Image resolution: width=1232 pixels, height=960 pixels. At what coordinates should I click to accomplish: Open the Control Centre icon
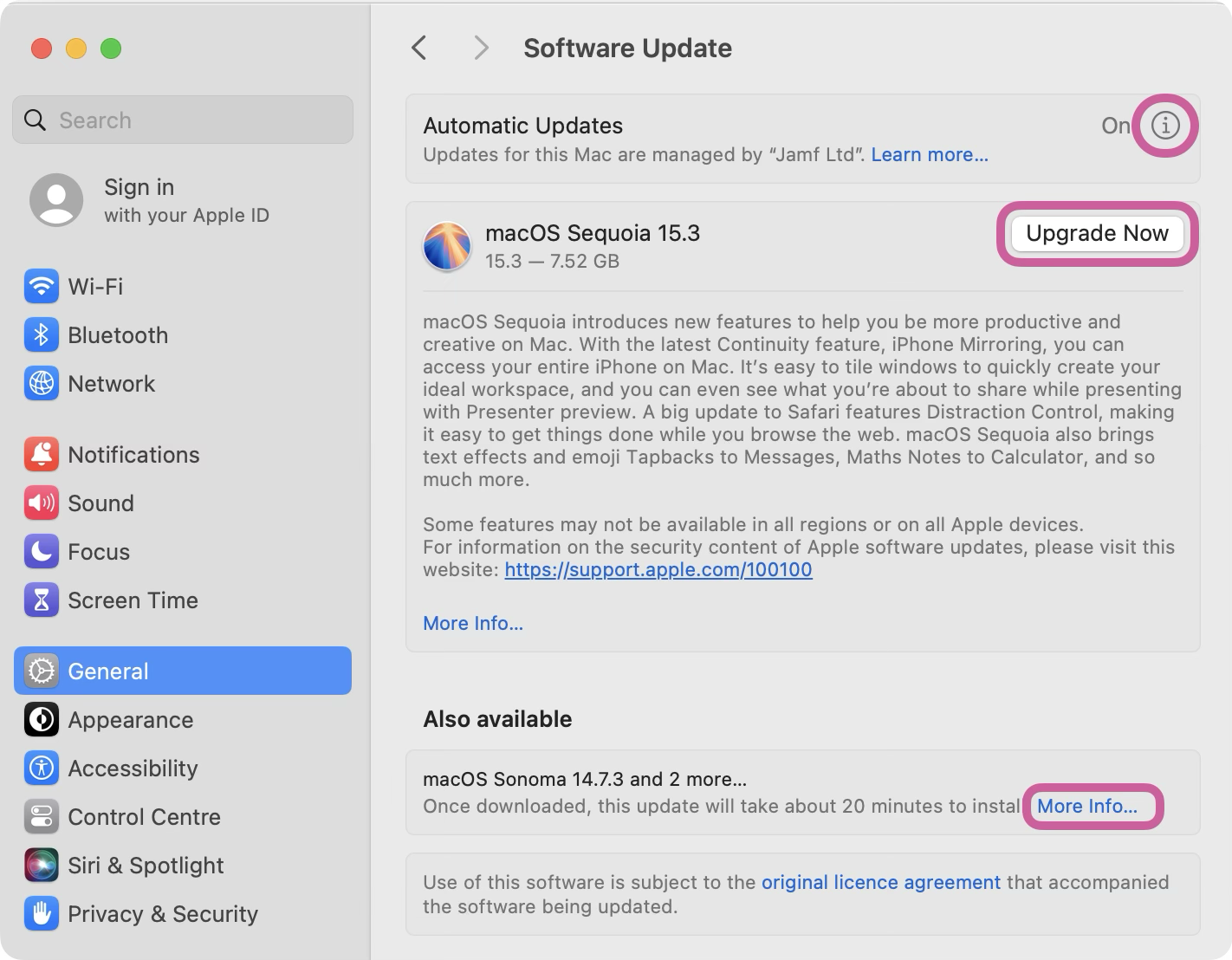point(42,816)
